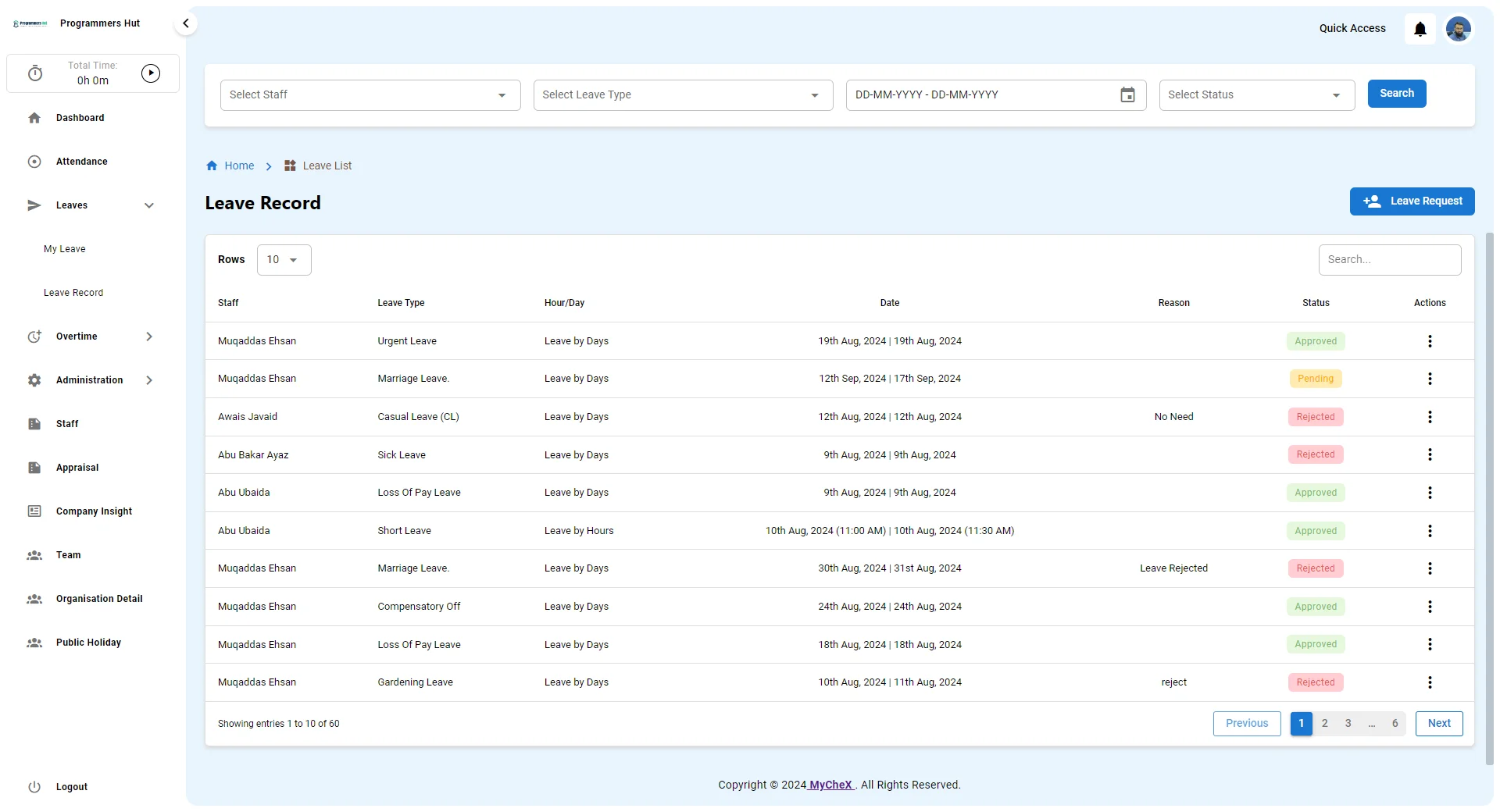
Task: Click the table Search input field
Action: tap(1389, 260)
